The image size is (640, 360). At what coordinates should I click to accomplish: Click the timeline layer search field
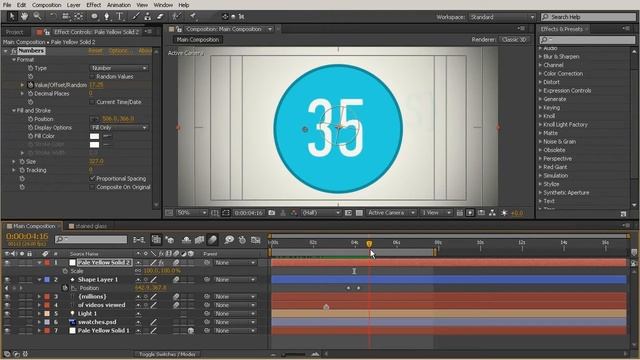click(x=91, y=240)
